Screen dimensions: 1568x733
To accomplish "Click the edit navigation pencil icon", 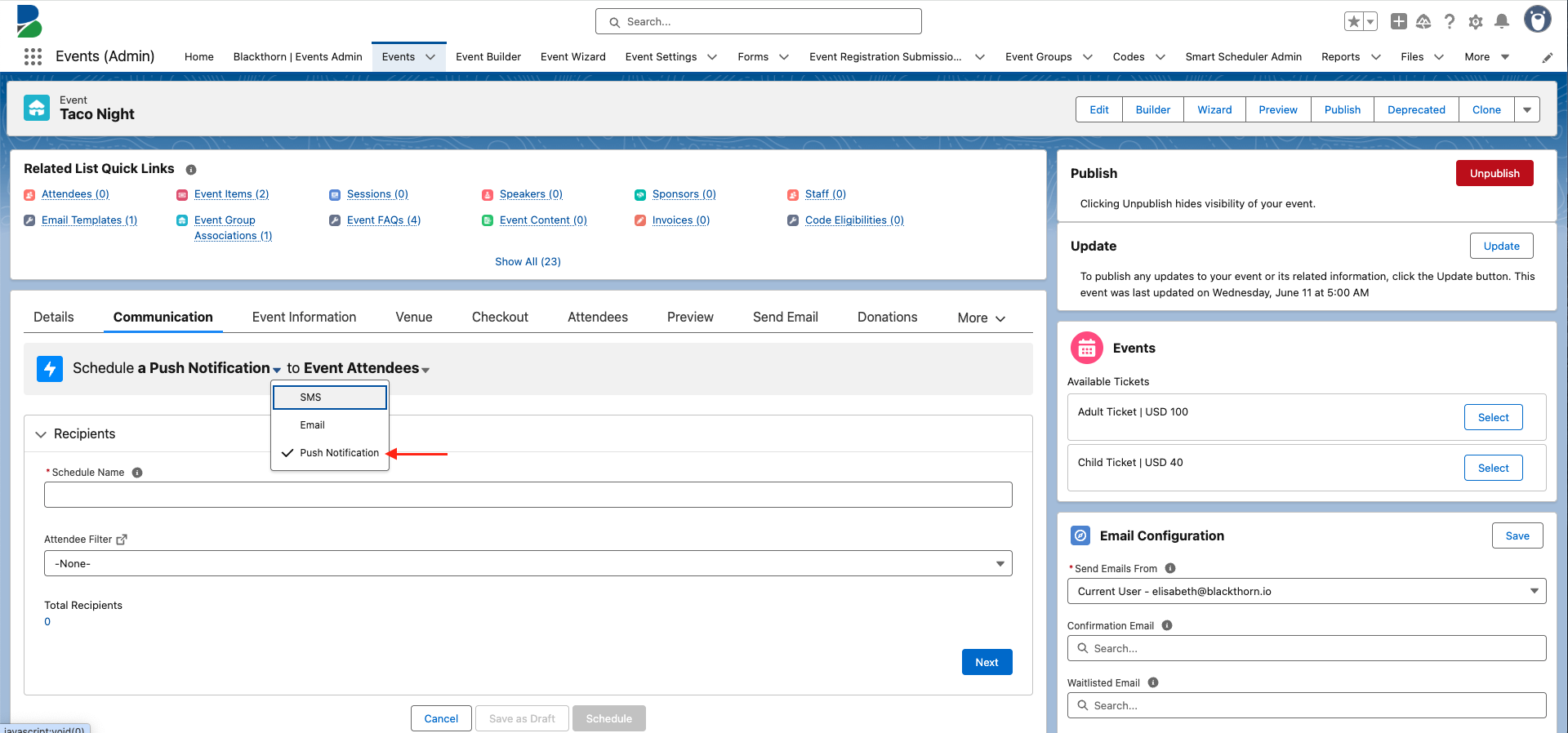I will tap(1548, 57).
